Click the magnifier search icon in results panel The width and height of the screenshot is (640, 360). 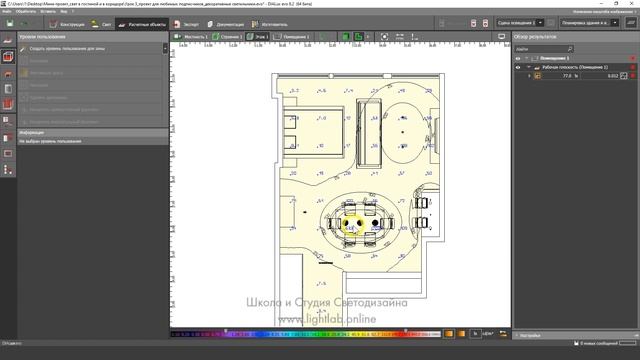(570, 49)
